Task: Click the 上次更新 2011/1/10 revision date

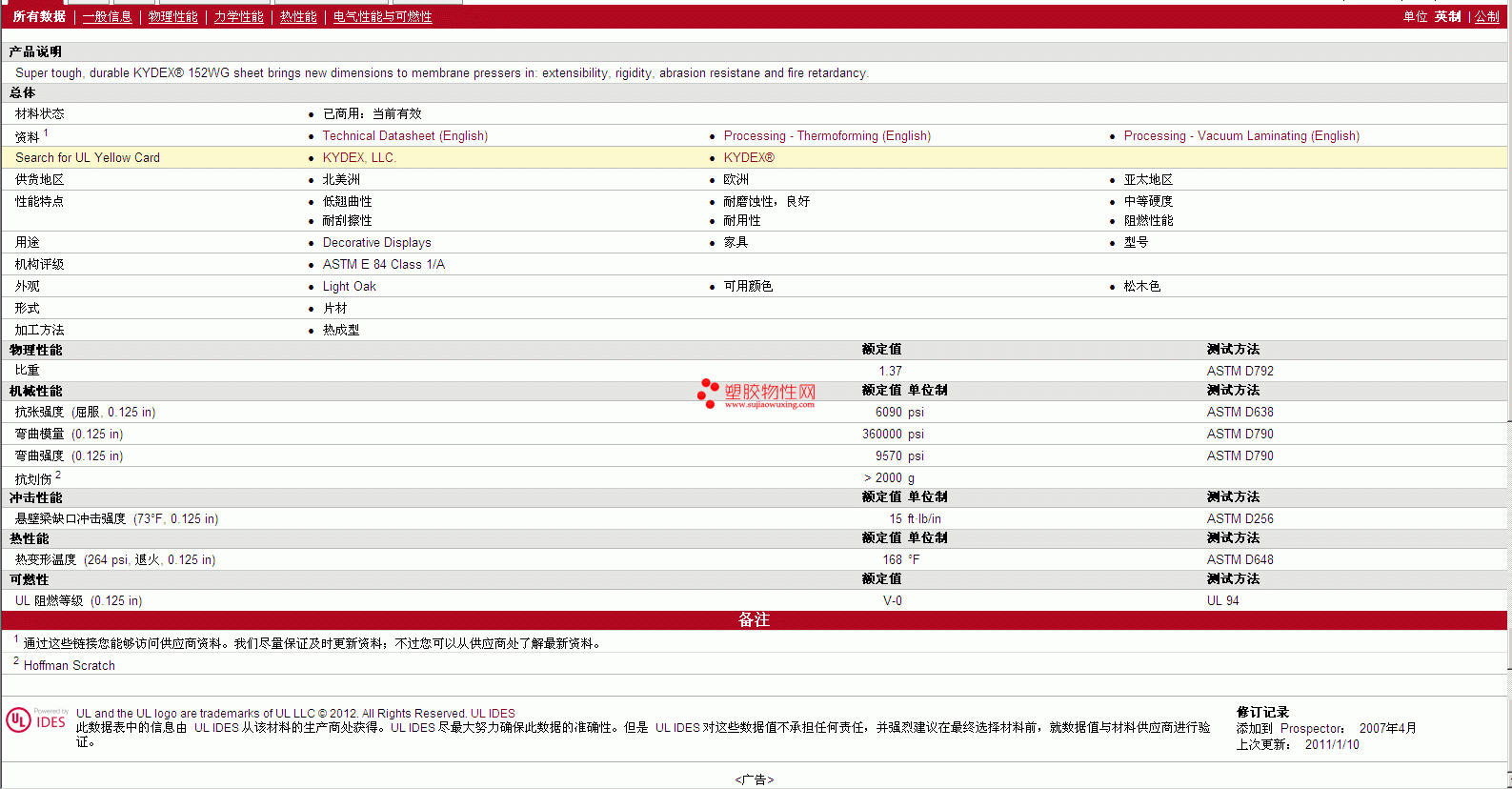Action: 1298,745
